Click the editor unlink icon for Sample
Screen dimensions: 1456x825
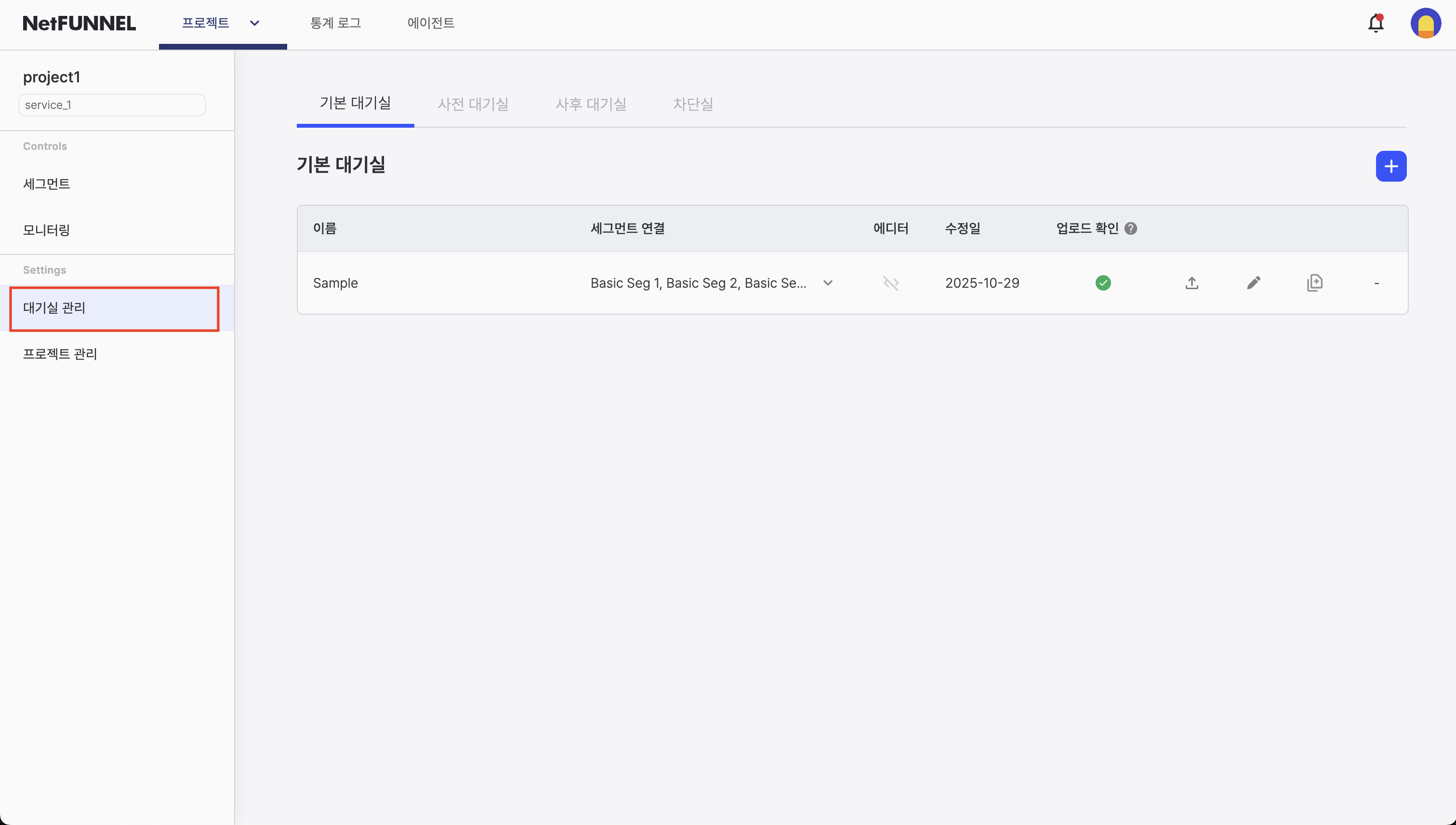890,283
